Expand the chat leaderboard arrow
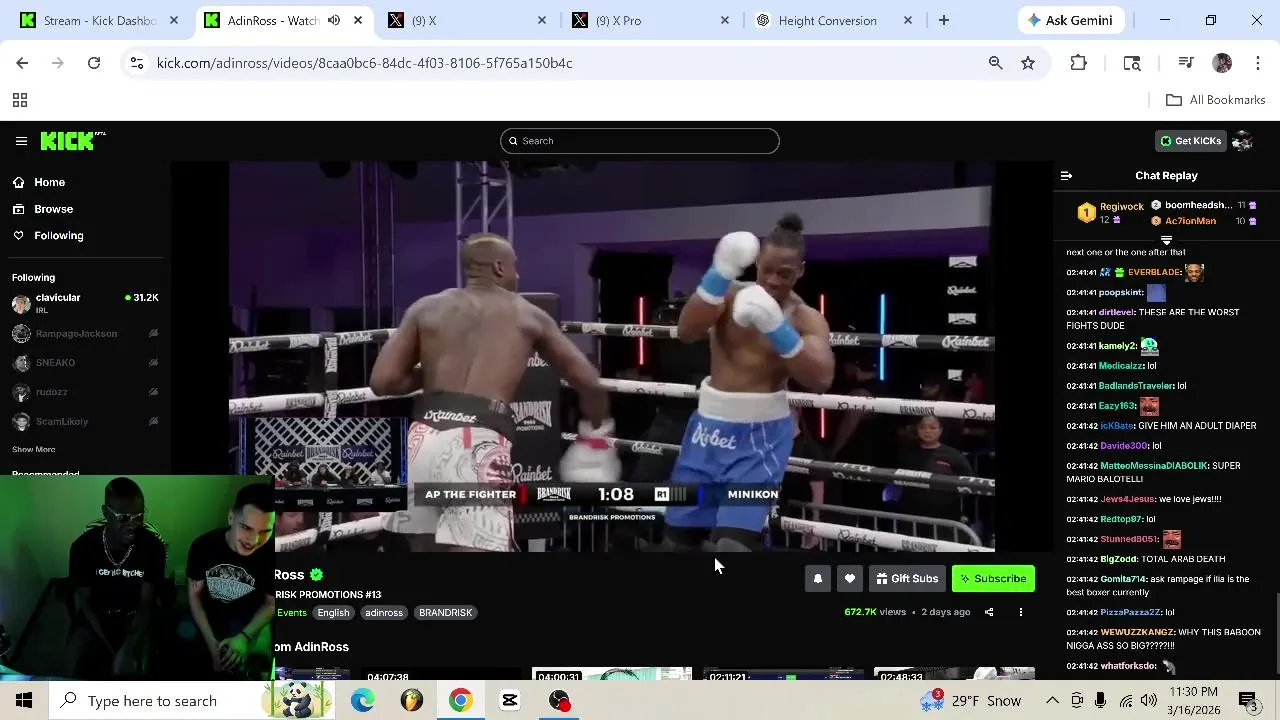The height and width of the screenshot is (720, 1280). click(1166, 241)
